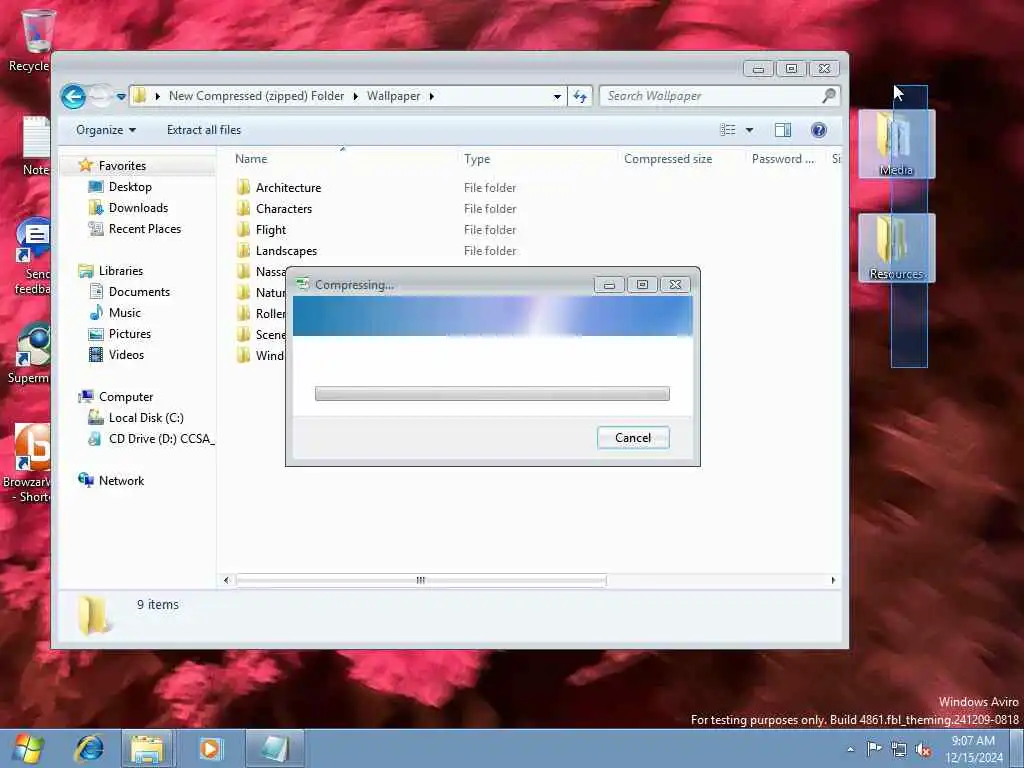Click the scroll right arrow in file list

pyautogui.click(x=833, y=580)
